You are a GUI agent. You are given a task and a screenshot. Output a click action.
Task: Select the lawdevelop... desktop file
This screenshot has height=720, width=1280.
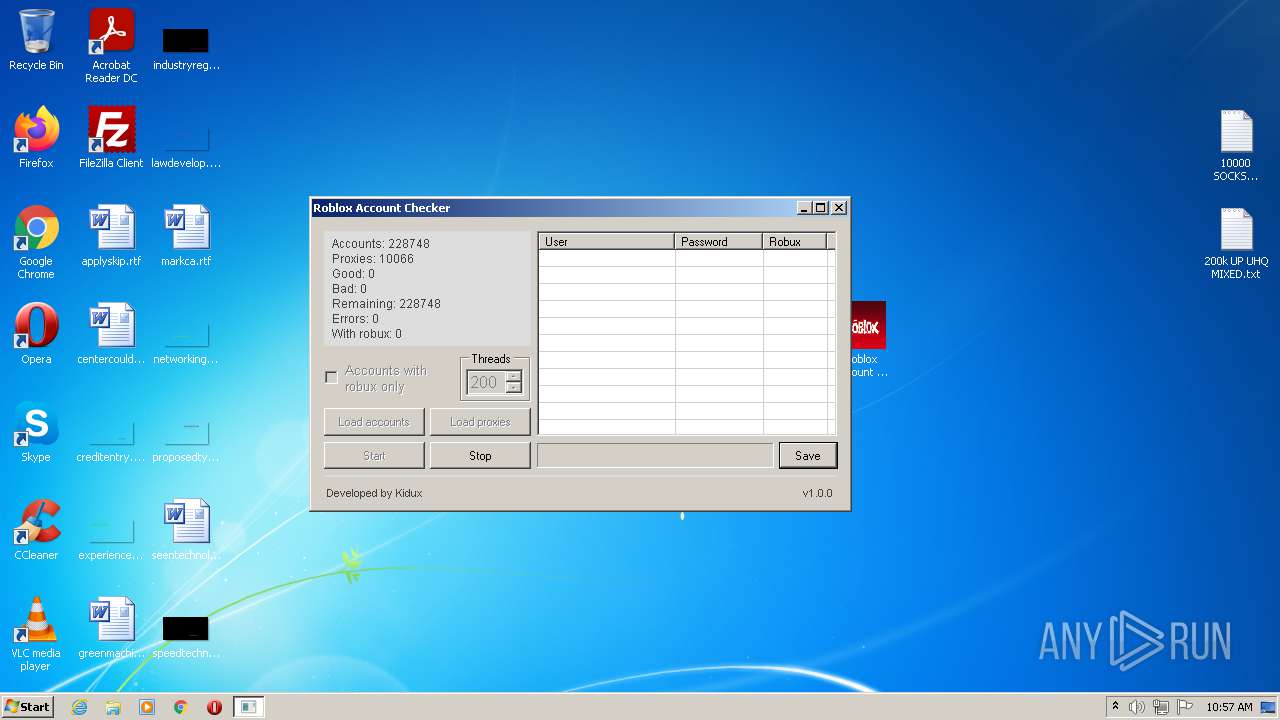tap(186, 145)
